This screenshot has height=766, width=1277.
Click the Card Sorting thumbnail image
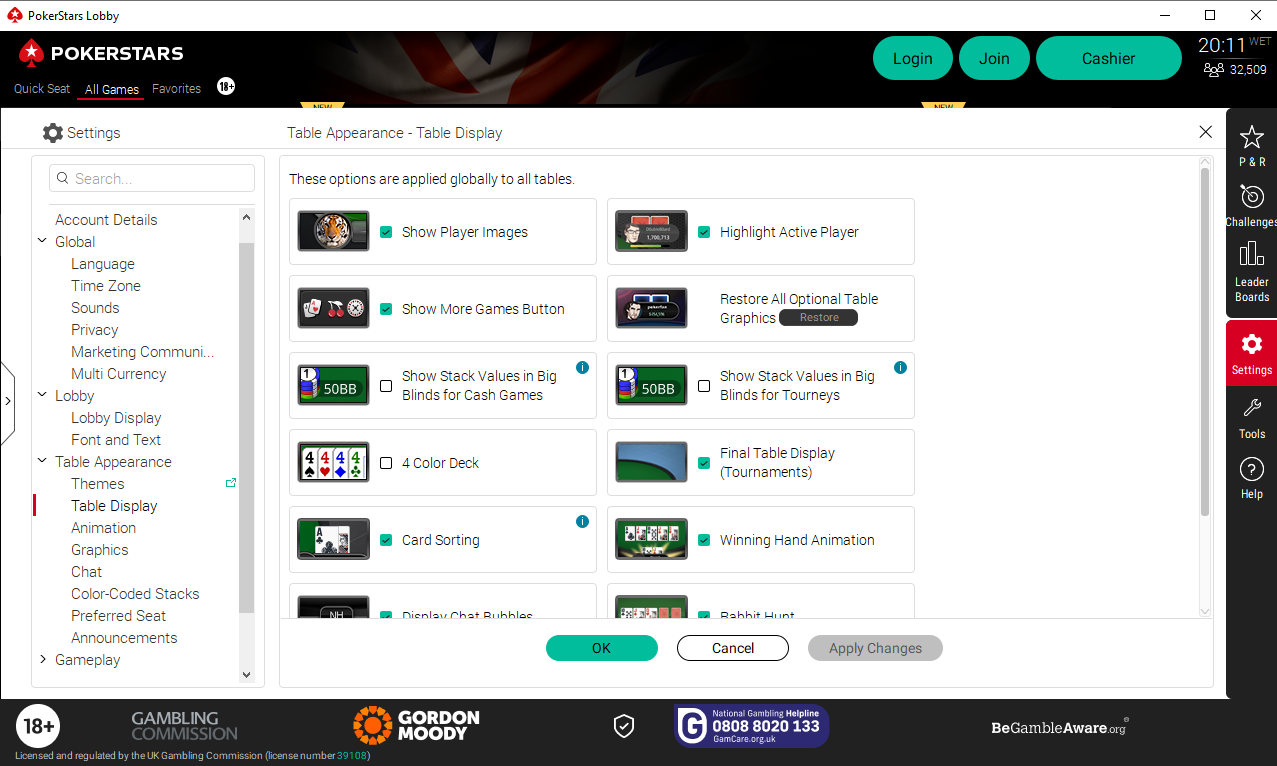pos(333,539)
